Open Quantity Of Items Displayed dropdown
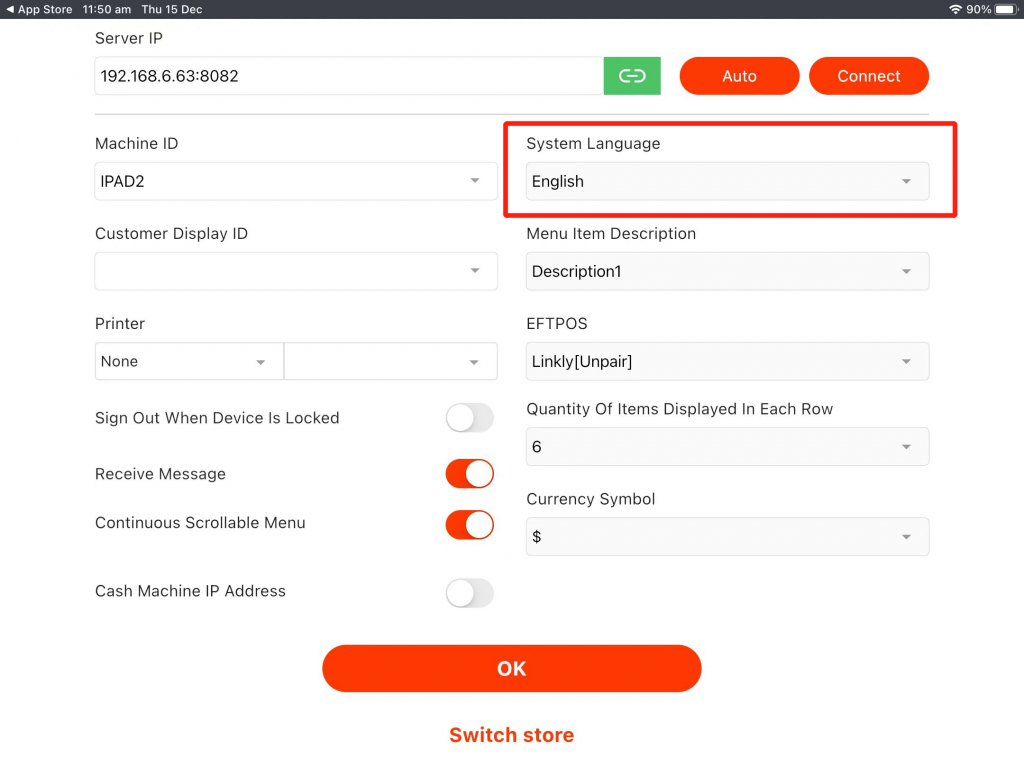This screenshot has width=1024, height=768. pos(727,447)
